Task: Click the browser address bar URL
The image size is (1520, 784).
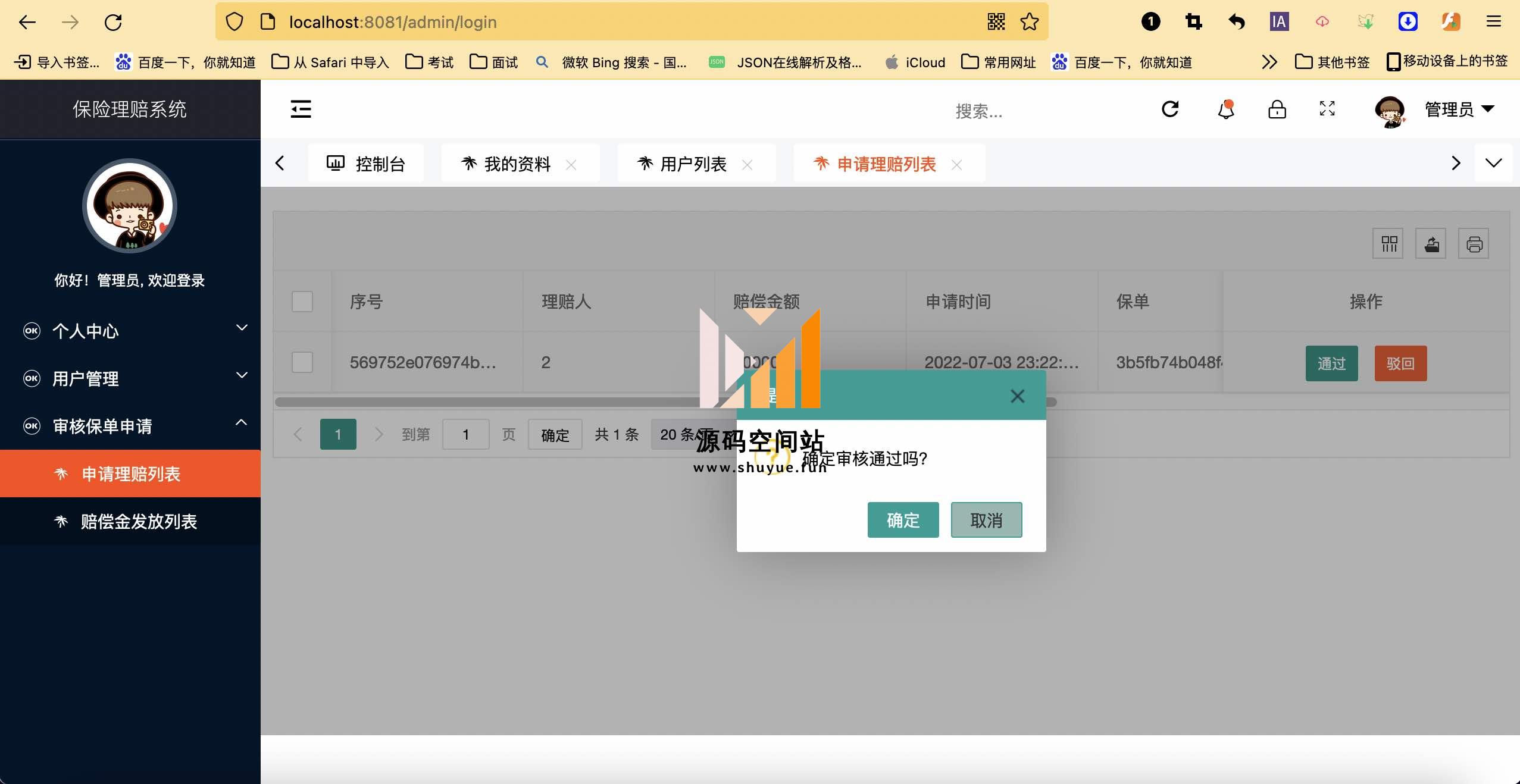Action: [393, 22]
